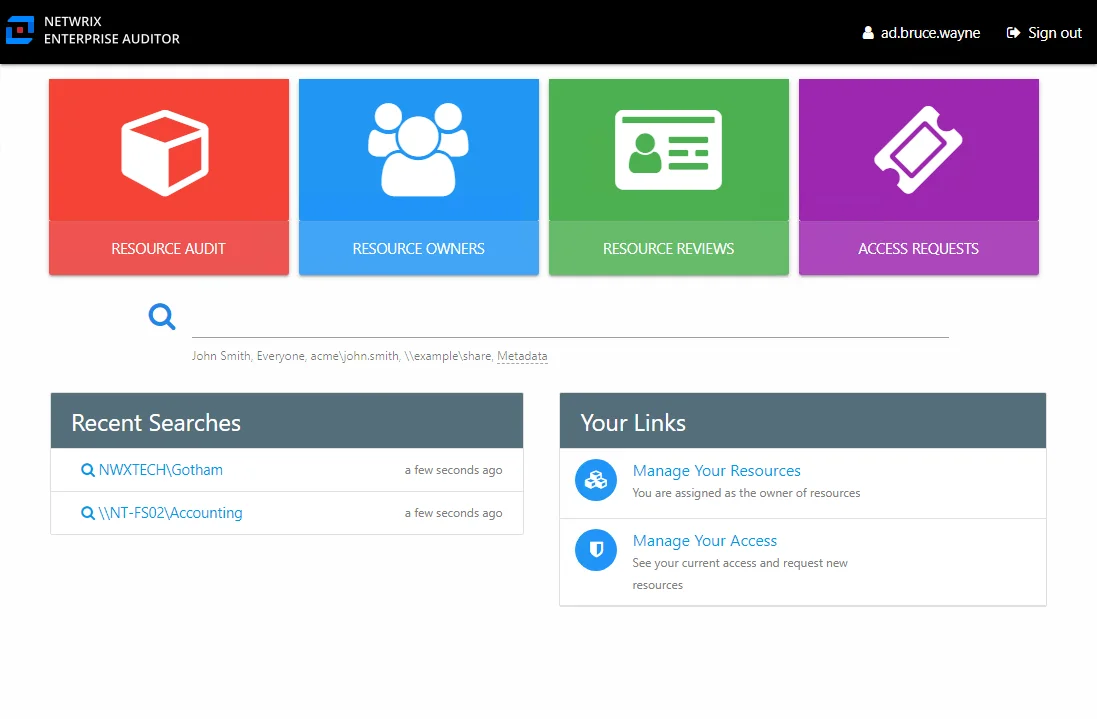
Task: Click 'You are assigned as the owner' text
Action: click(746, 493)
